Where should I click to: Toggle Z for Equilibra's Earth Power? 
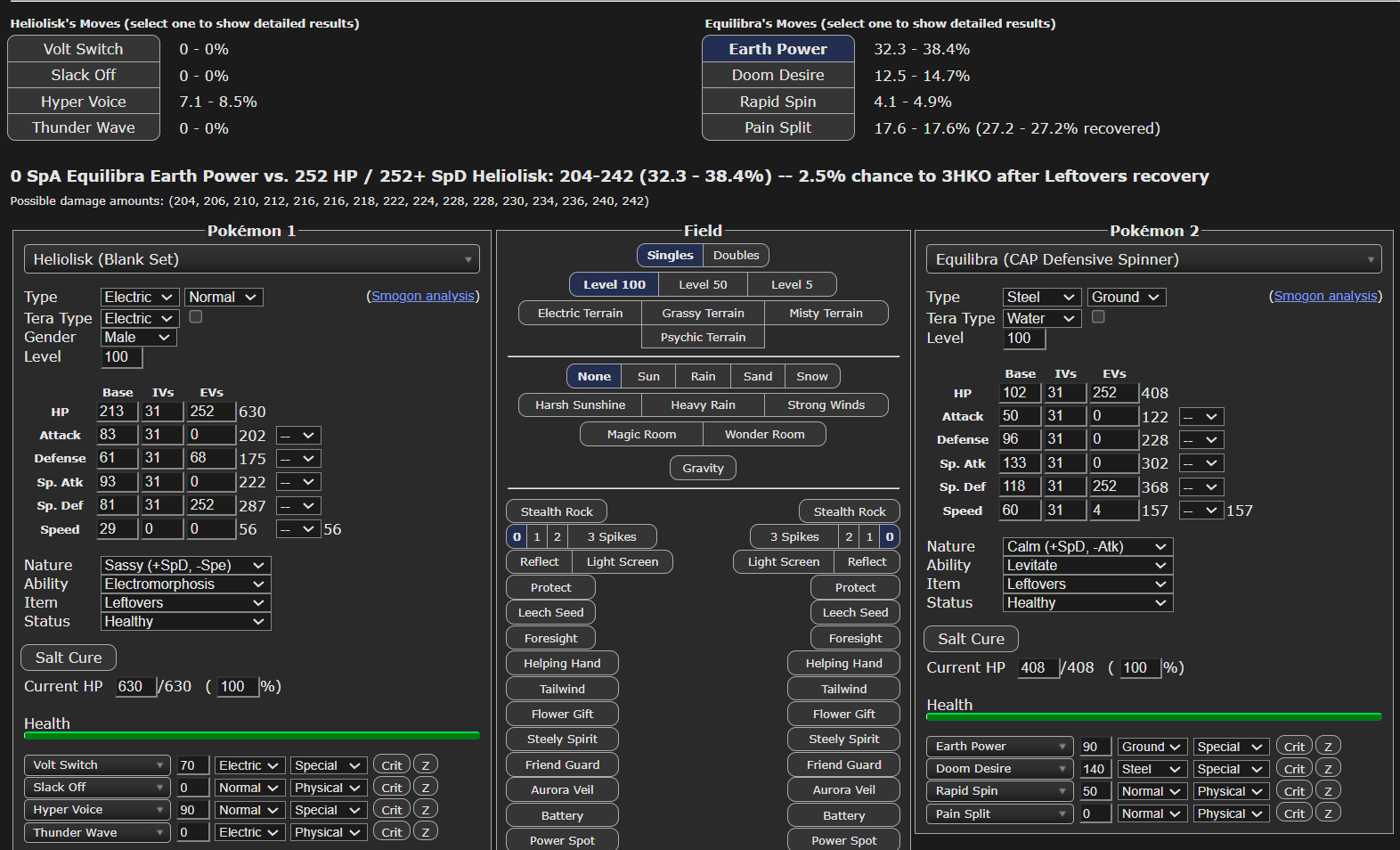pyautogui.click(x=1327, y=747)
